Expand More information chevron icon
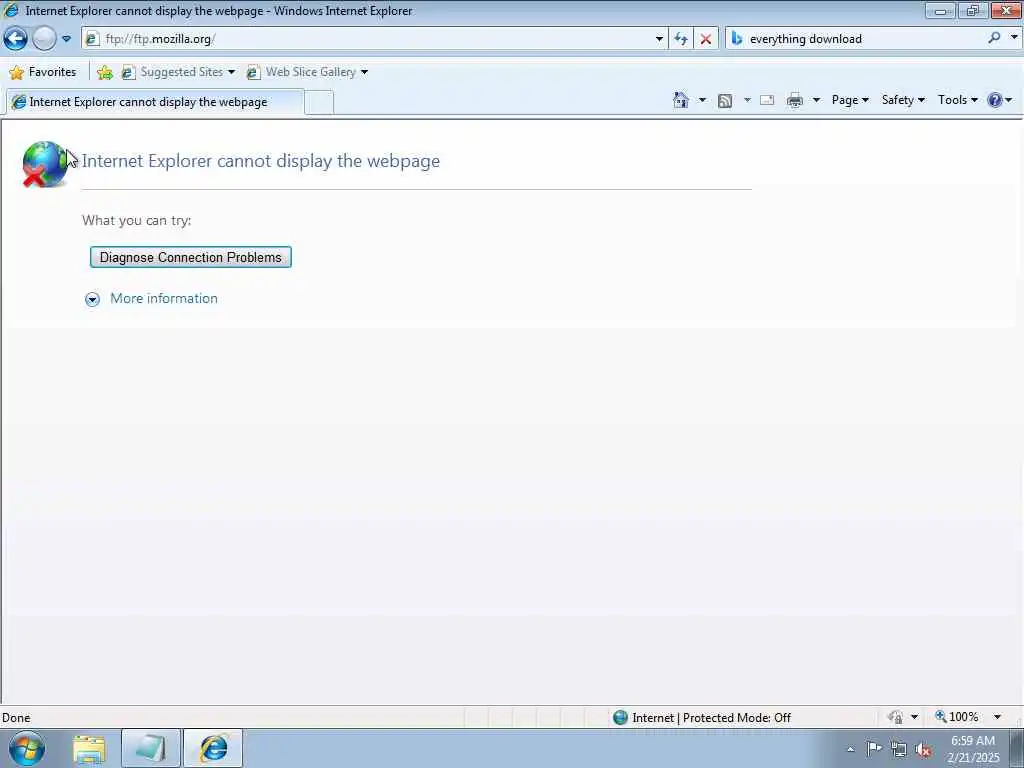The width and height of the screenshot is (1024, 768). pyautogui.click(x=93, y=299)
